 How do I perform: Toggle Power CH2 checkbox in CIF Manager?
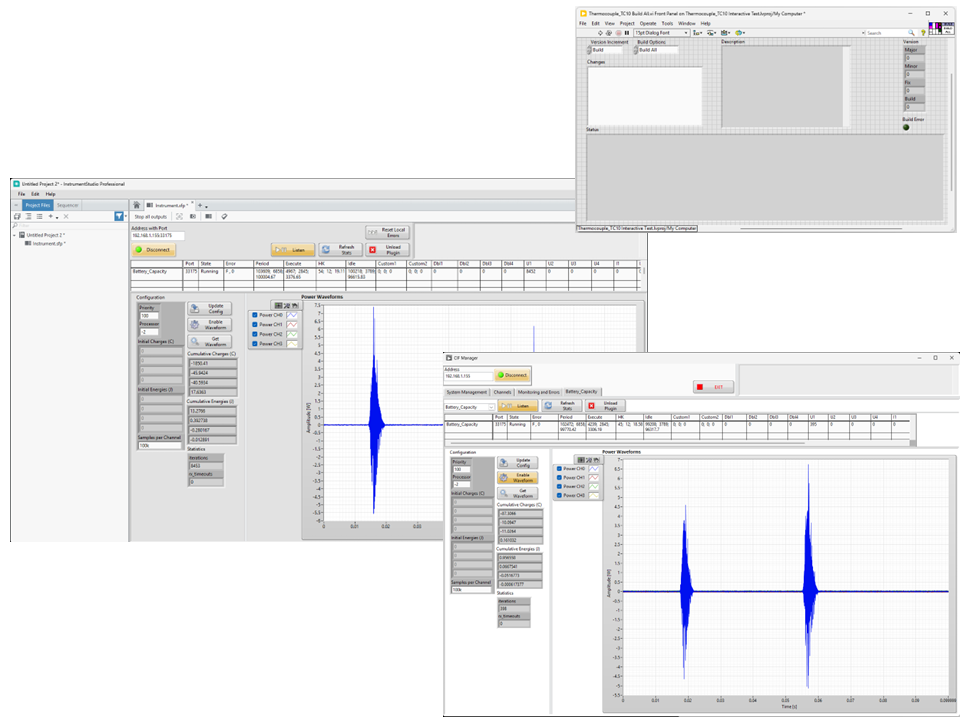(559, 486)
